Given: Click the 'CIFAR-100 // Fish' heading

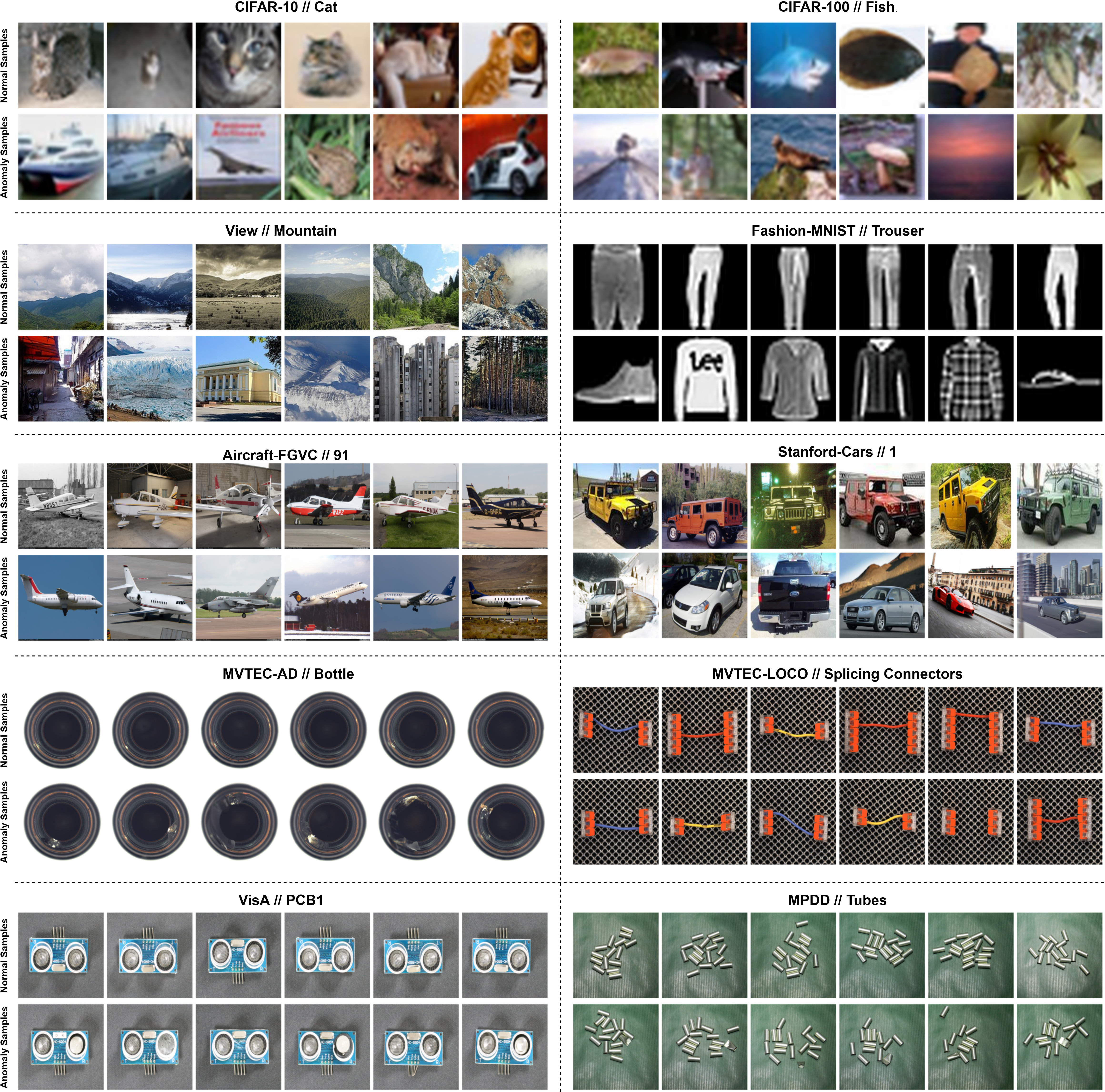Looking at the screenshot, I should 836,7.
